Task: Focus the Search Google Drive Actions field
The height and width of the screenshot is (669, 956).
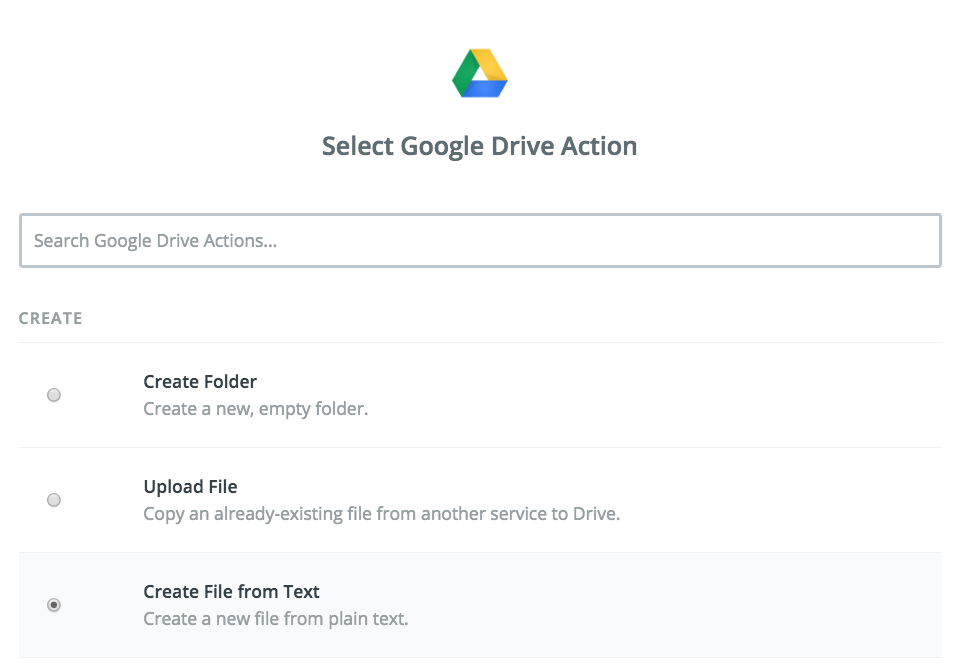Action: pyautogui.click(x=480, y=240)
